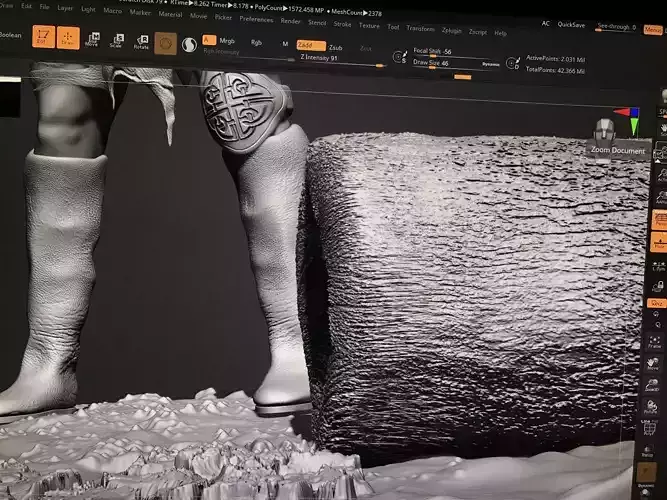Click the Sculptris Pro mode icon
This screenshot has width=667, height=500.
pyautogui.click(x=189, y=45)
